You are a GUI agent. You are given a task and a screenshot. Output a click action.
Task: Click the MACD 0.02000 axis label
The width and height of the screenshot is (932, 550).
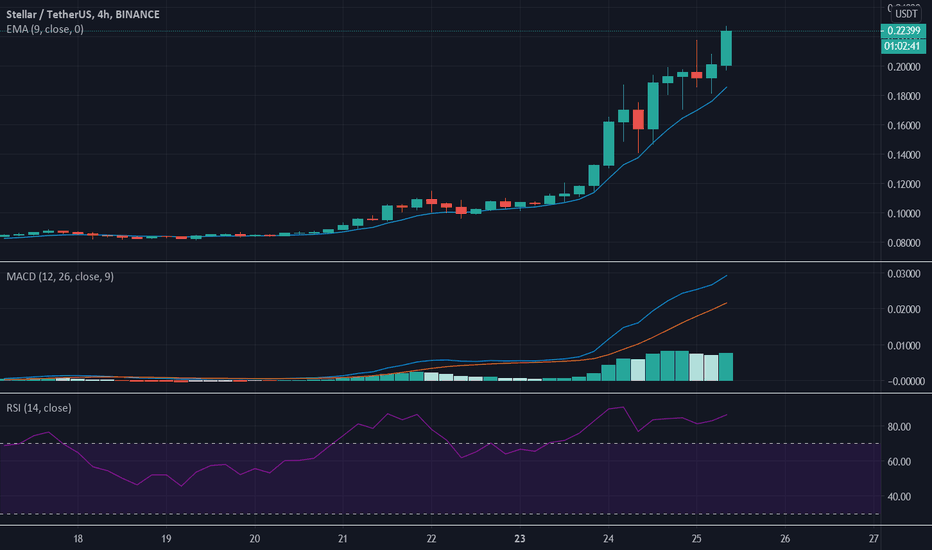[x=903, y=309]
